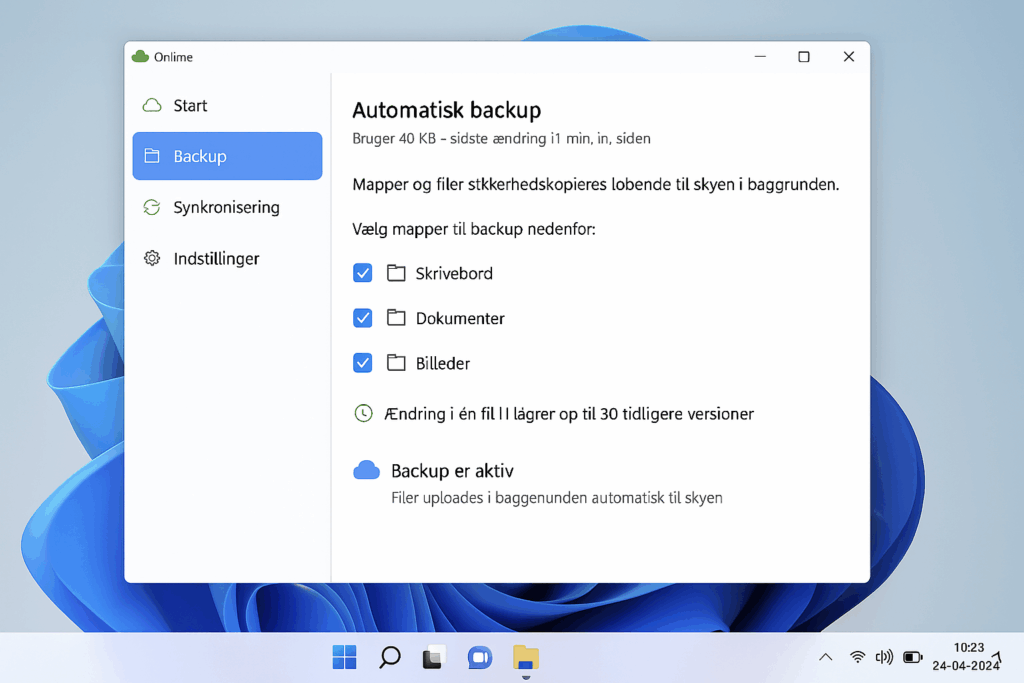Image resolution: width=1024 pixels, height=683 pixels.
Task: Open the taskbar overflow arrow under folder icon
Action: point(526,677)
